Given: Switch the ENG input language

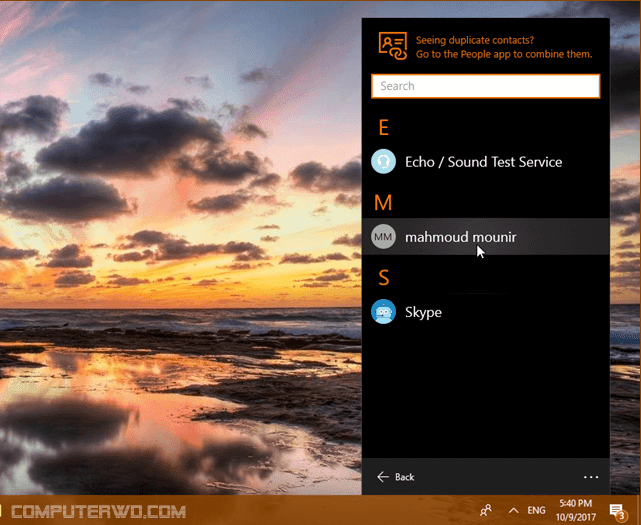Looking at the screenshot, I should (x=536, y=510).
